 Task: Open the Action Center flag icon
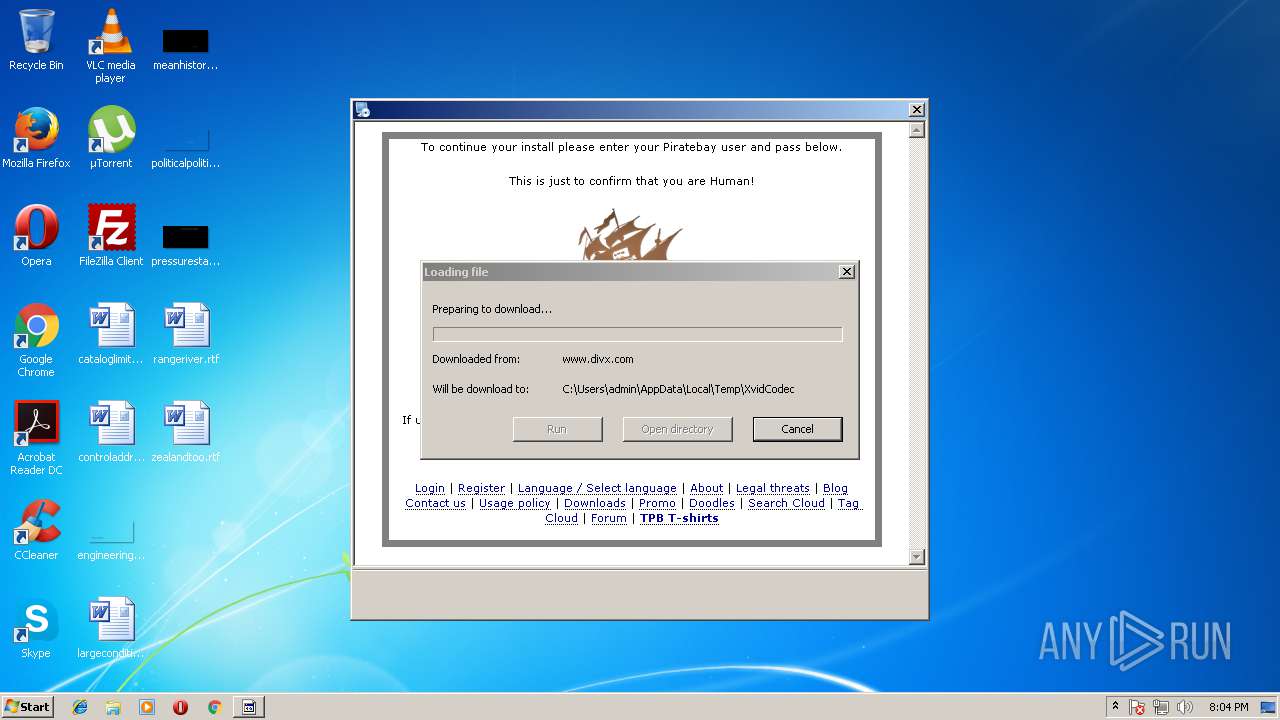[x=1138, y=707]
